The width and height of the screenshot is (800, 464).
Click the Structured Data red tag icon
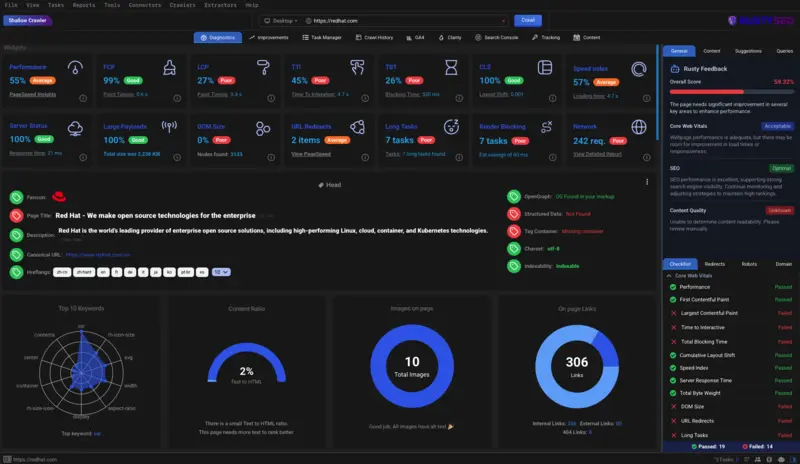pyautogui.click(x=514, y=214)
